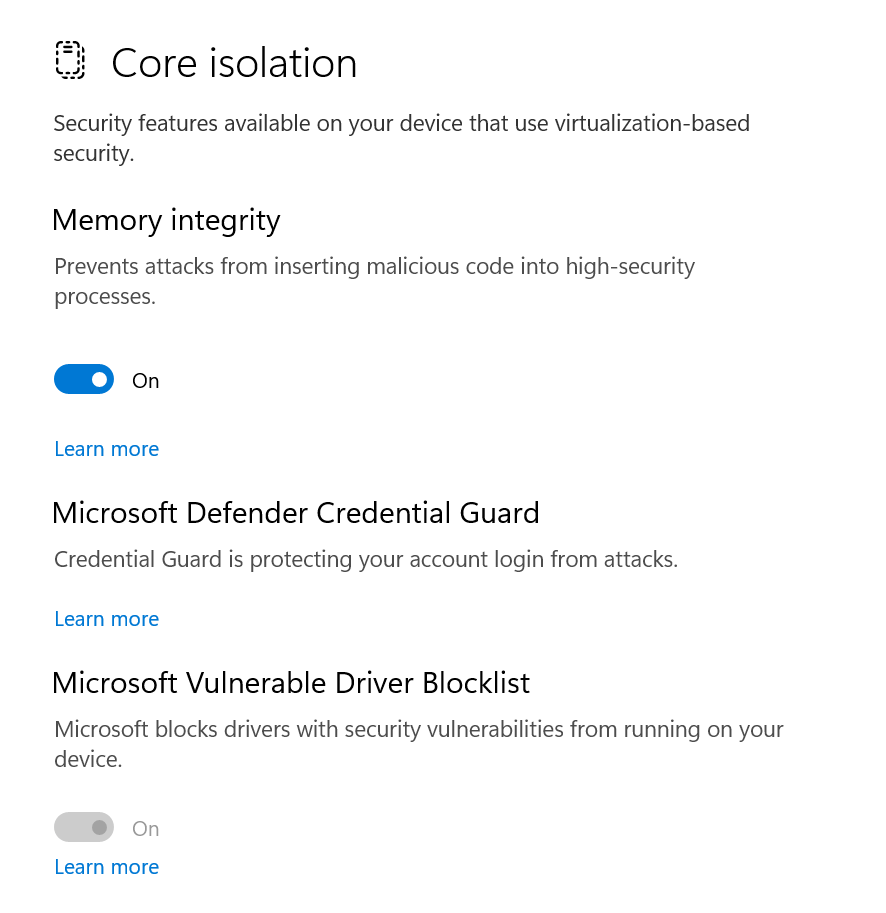886x913 pixels.
Task: Click the white knob of the Memory integrity switch
Action: pos(100,380)
